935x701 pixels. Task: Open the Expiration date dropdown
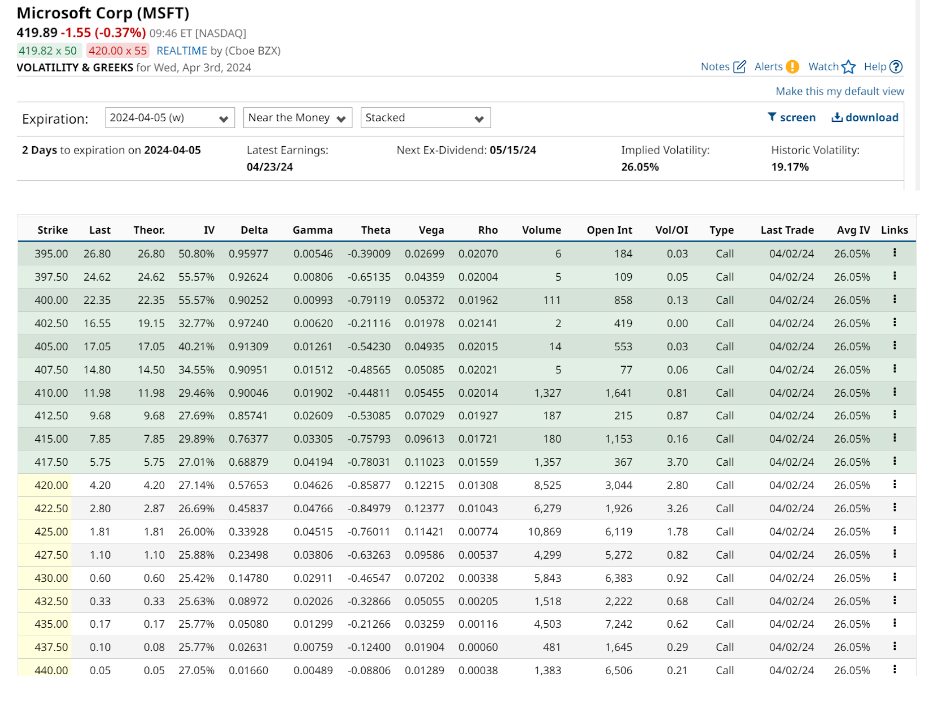pos(169,117)
